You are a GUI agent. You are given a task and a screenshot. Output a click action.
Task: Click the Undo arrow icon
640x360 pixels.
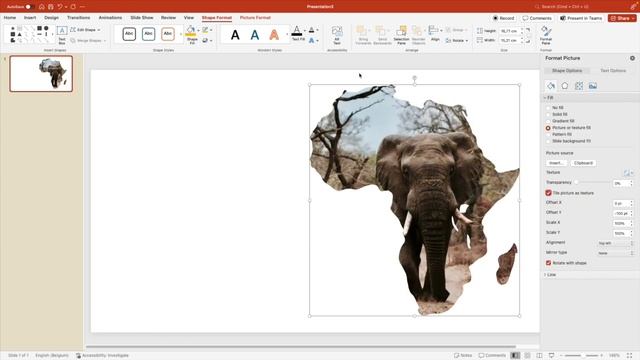pos(60,7)
